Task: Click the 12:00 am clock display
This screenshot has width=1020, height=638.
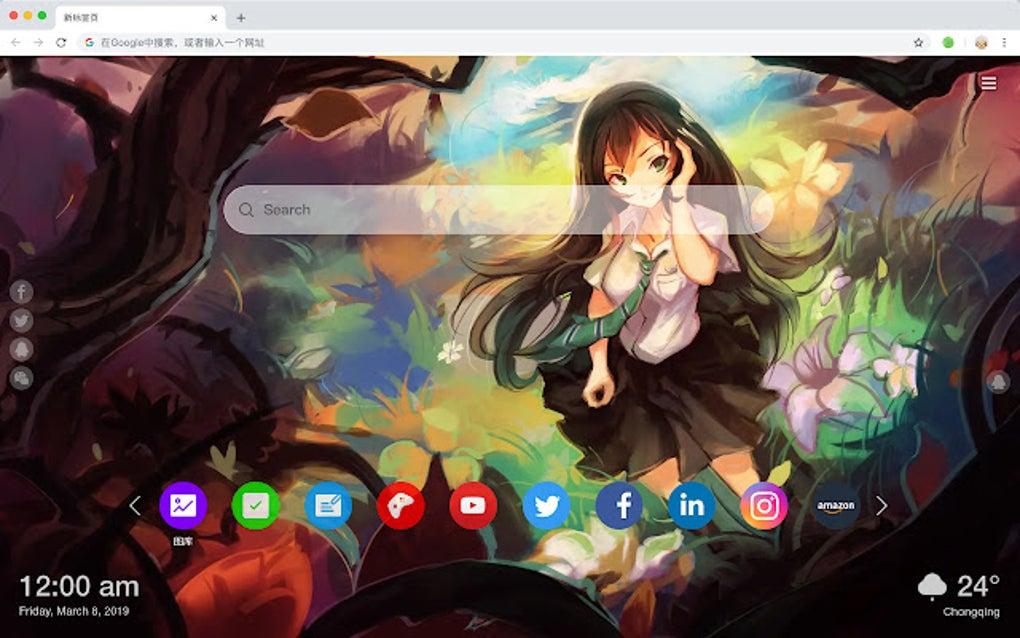Action: tap(79, 587)
